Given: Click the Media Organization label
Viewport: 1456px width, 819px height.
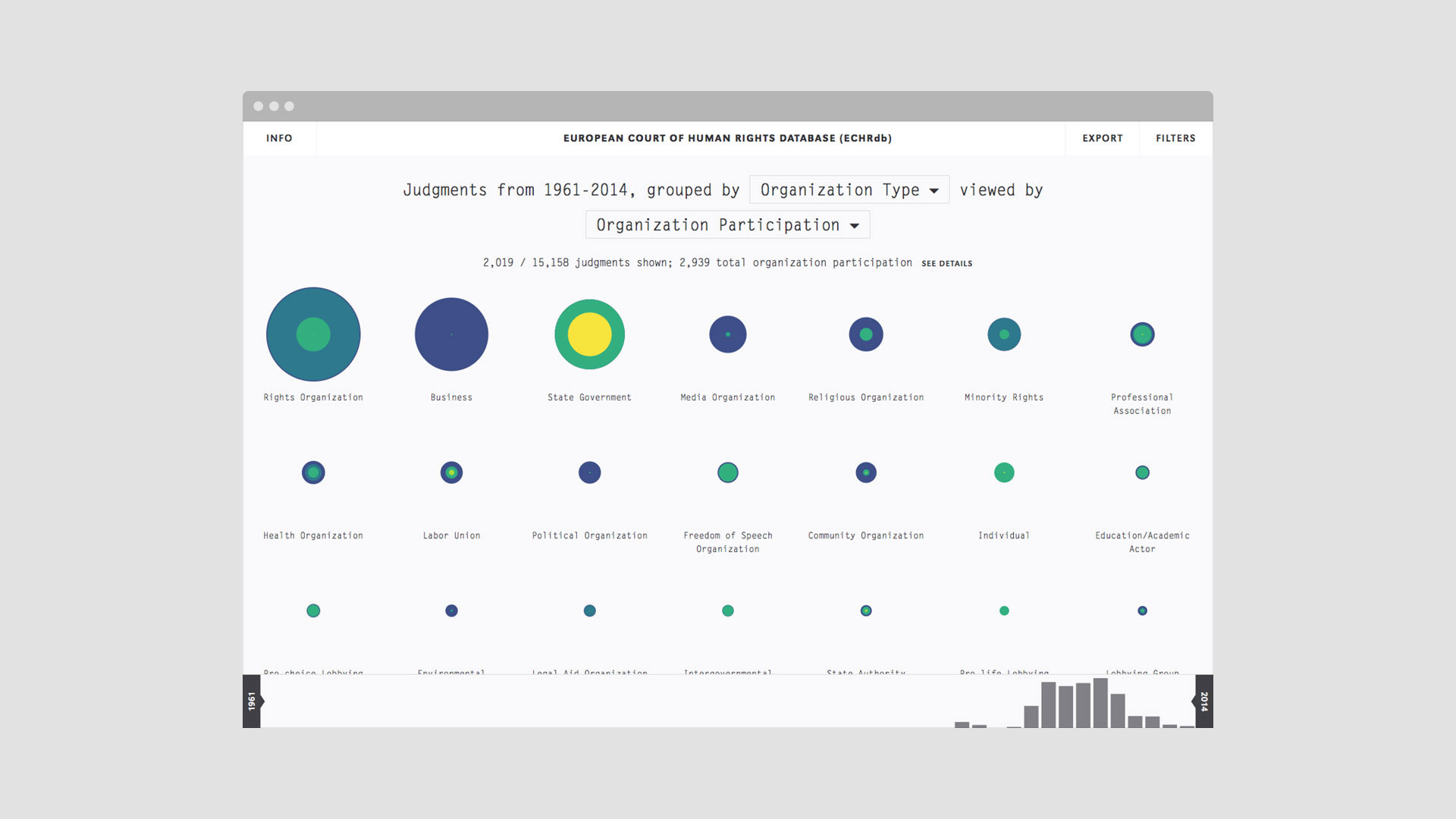Looking at the screenshot, I should point(728,397).
